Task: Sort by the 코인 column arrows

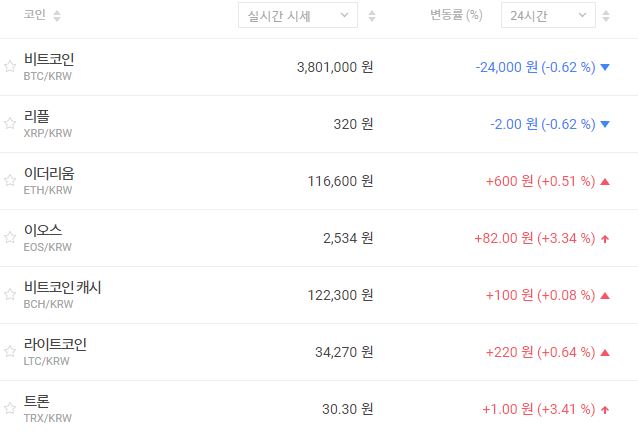Action: coord(56,16)
